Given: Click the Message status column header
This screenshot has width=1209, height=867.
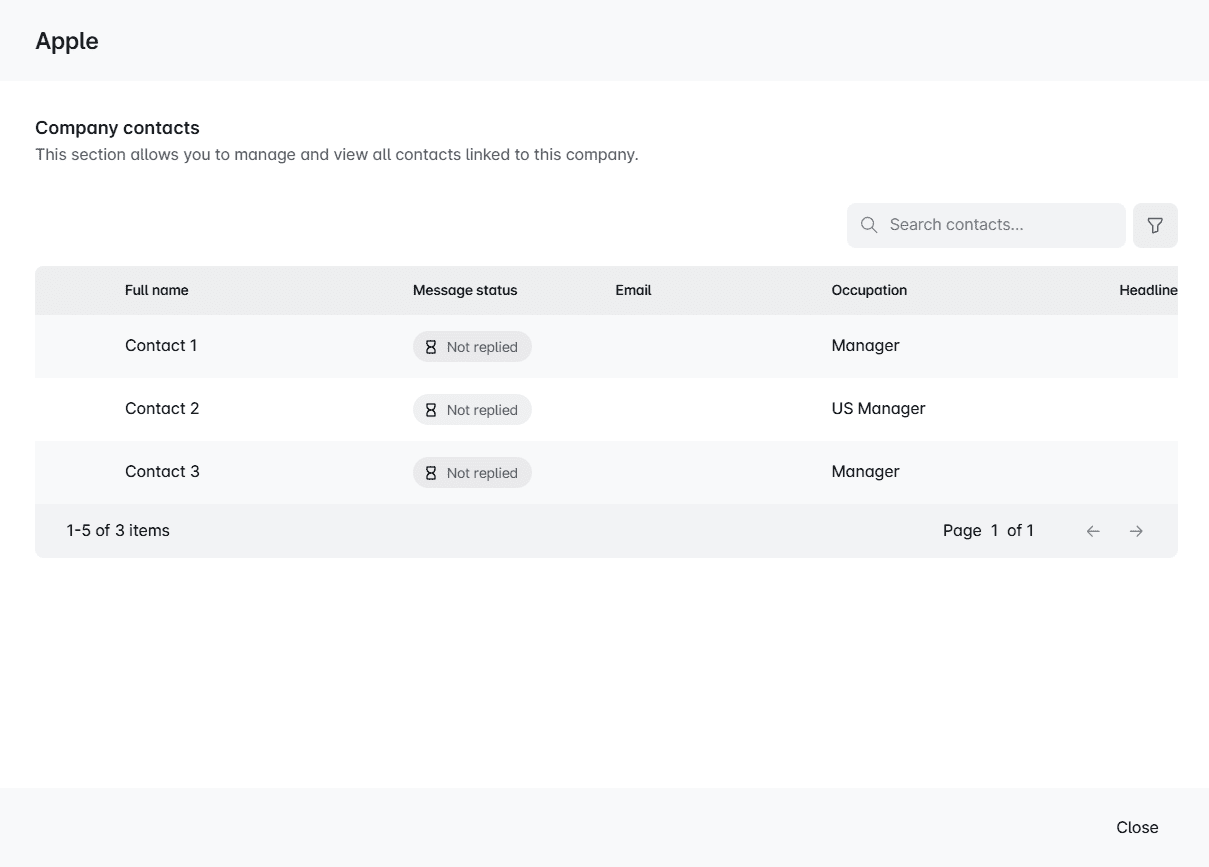Looking at the screenshot, I should [465, 290].
